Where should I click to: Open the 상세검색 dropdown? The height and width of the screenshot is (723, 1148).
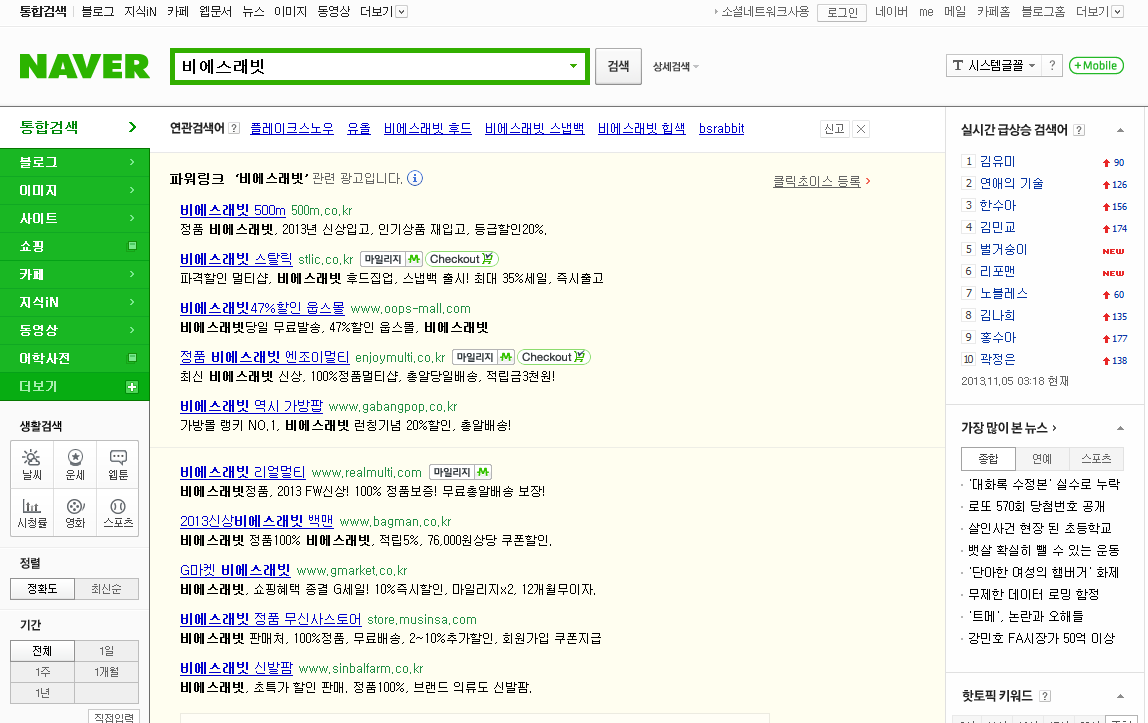(676, 67)
